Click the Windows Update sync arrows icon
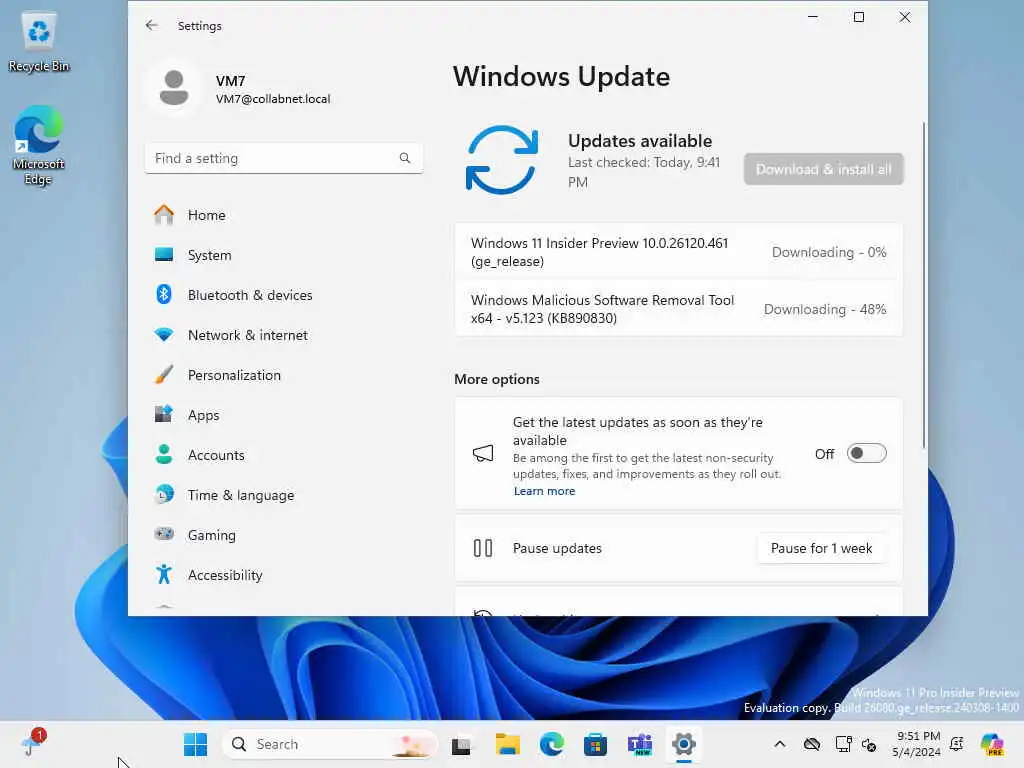 (502, 160)
